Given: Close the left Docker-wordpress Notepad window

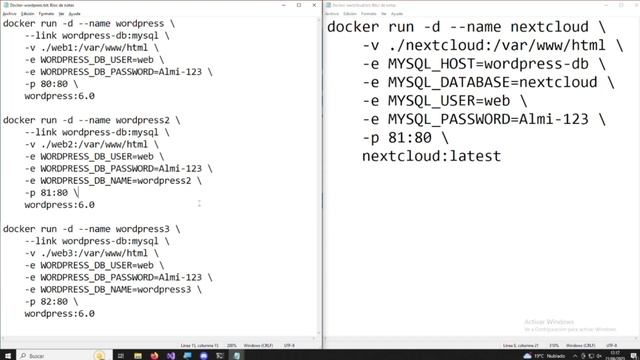Looking at the screenshot, I should [314, 5].
